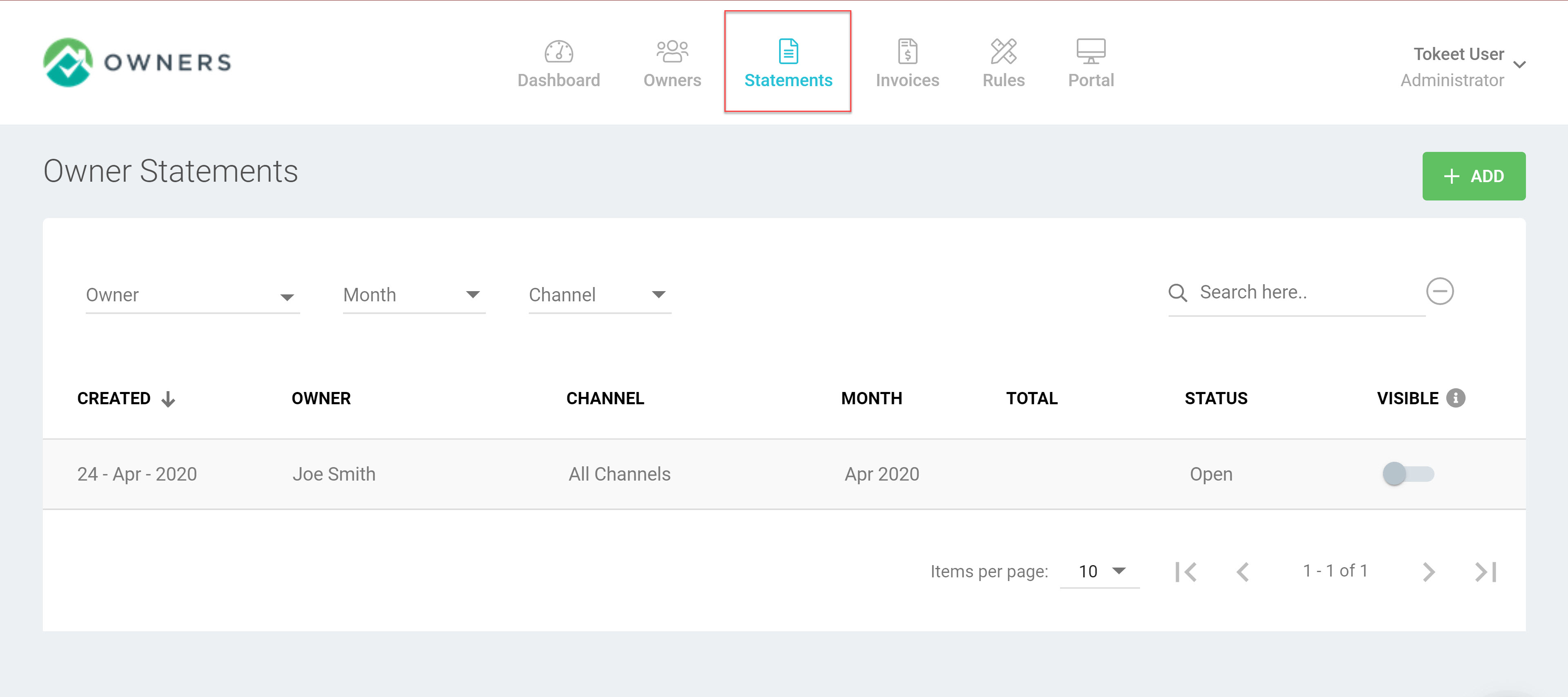Switch to the Owners tab
The width and height of the screenshot is (1568, 697).
[x=672, y=80]
